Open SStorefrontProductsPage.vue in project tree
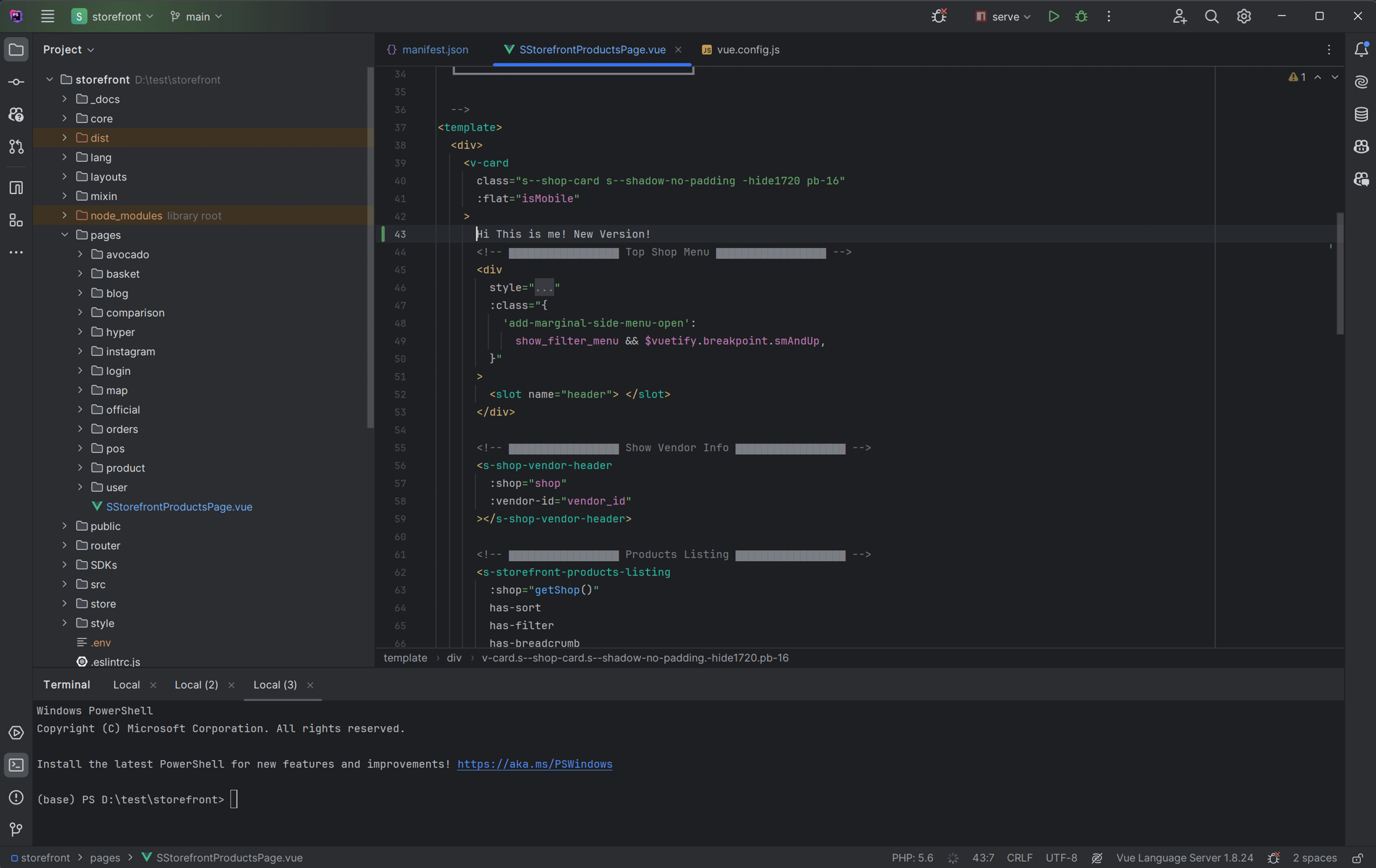The width and height of the screenshot is (1376, 868). (x=179, y=506)
